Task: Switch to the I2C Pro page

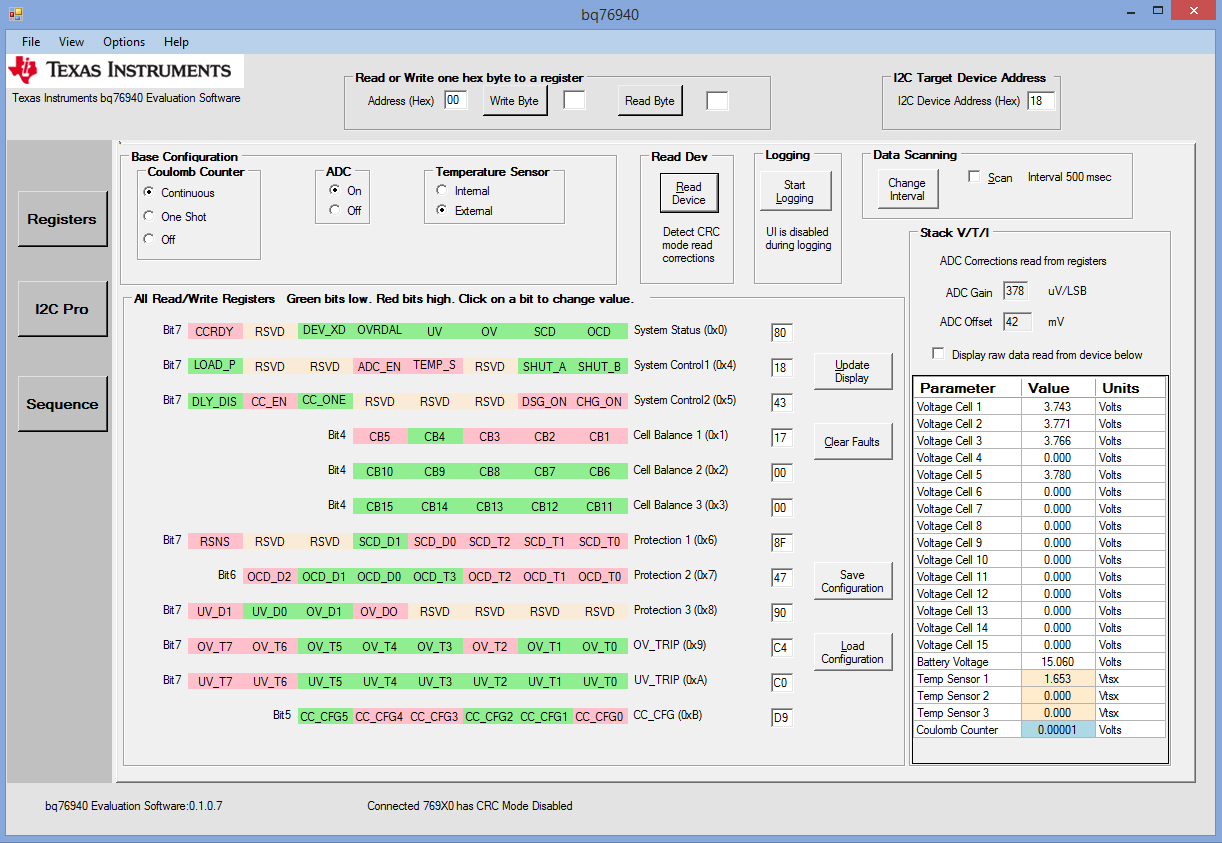Action: click(x=62, y=309)
